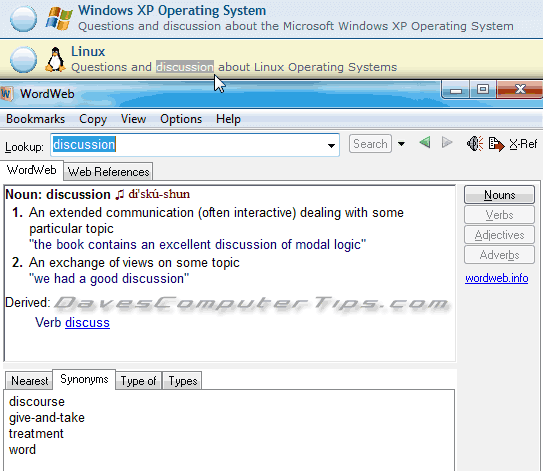The image size is (543, 471).
Task: Click the Nouns filter button
Action: [x=499, y=195]
